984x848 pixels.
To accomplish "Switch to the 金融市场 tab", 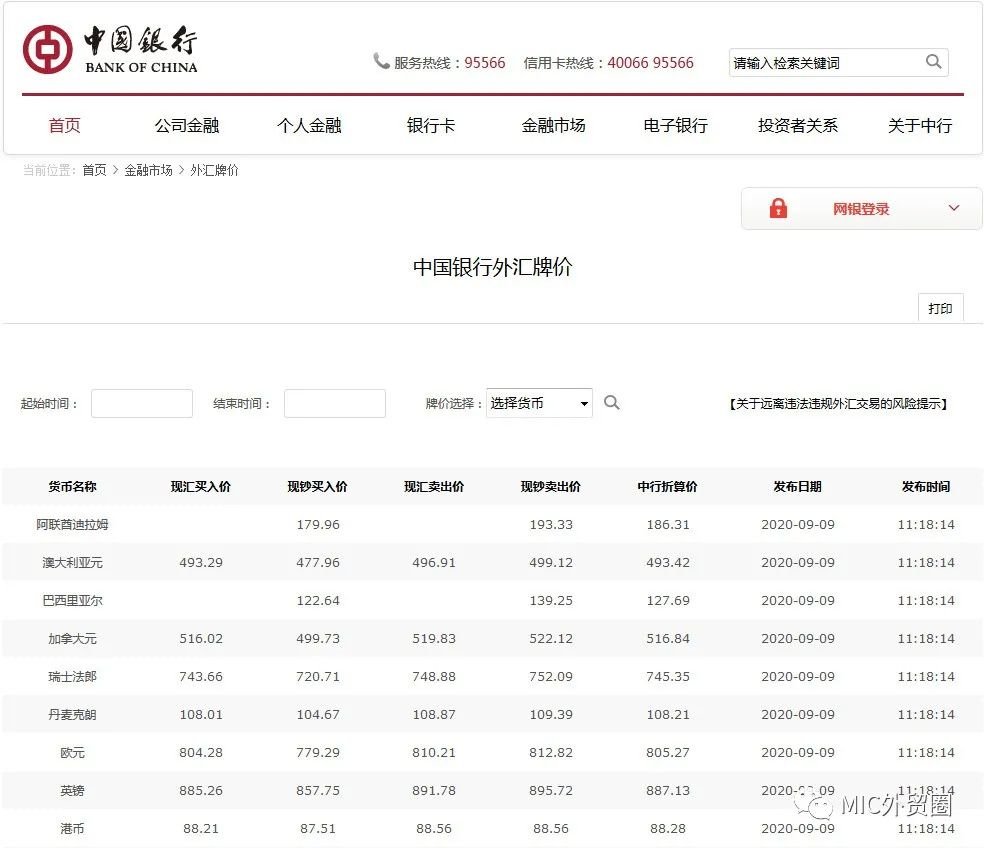I will click(553, 125).
